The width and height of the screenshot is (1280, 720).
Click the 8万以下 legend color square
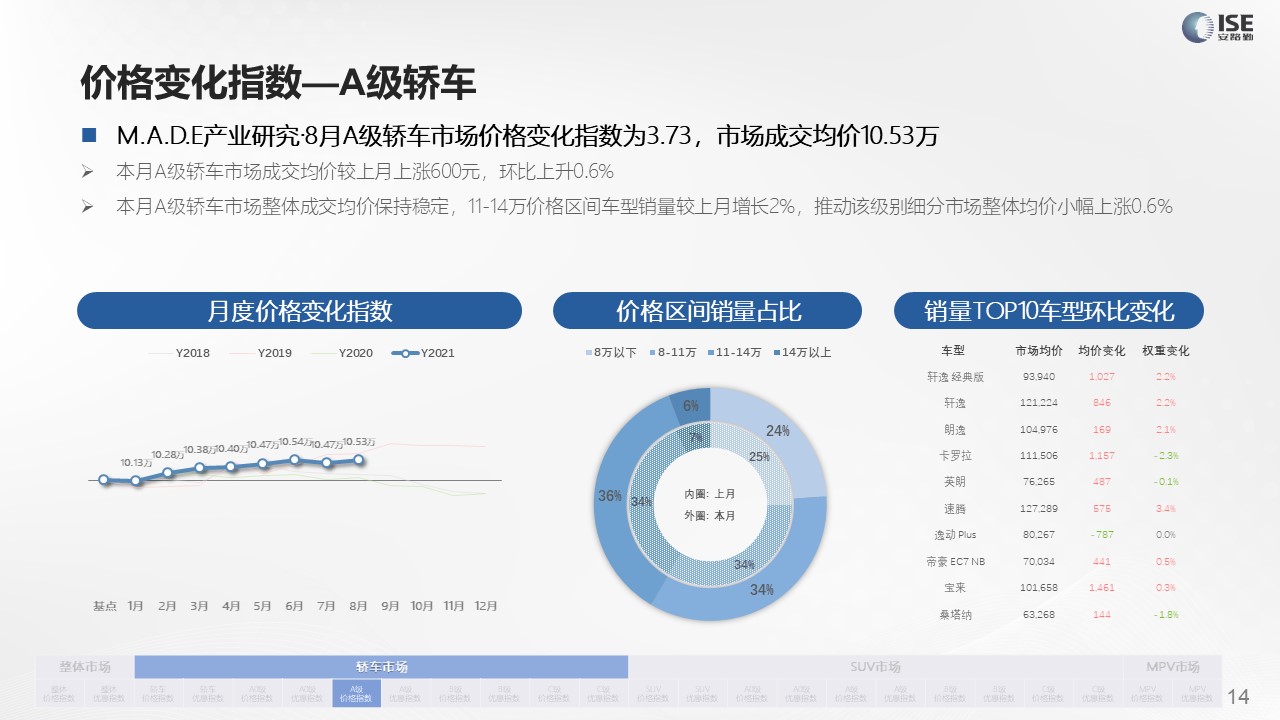pos(588,353)
